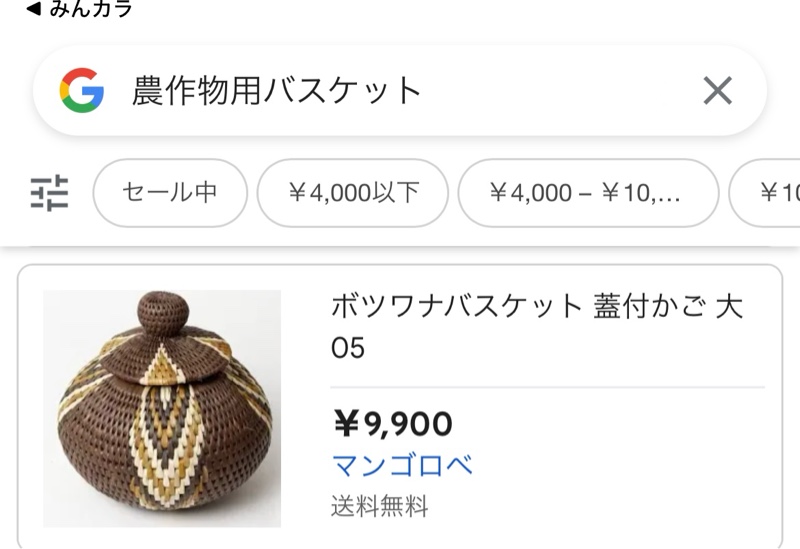Viewport: 800px width, 549px height.
Task: Visit the マンゴロベ store link
Action: pos(402,465)
